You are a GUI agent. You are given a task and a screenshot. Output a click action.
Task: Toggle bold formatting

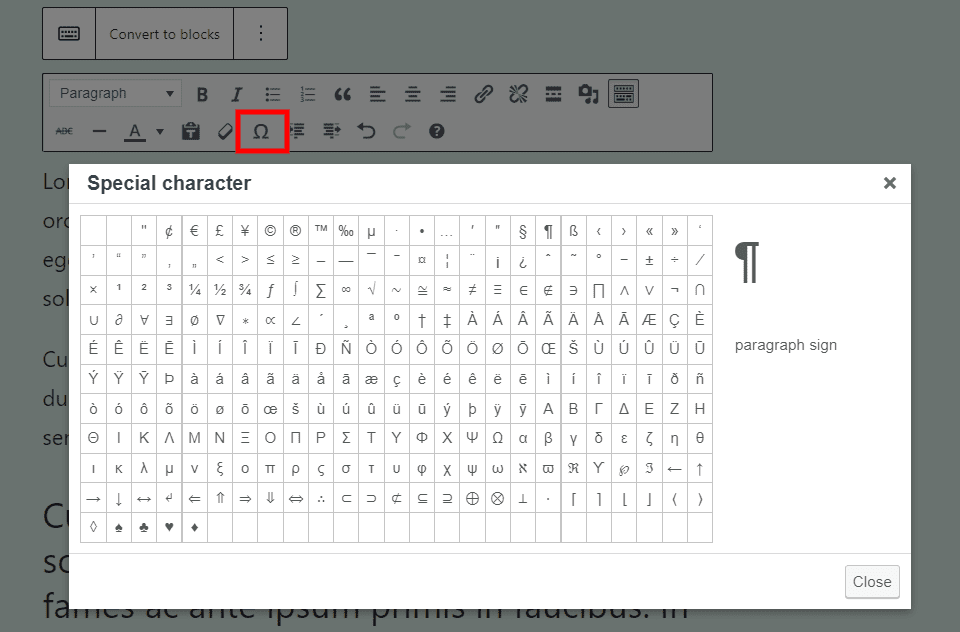coord(202,94)
